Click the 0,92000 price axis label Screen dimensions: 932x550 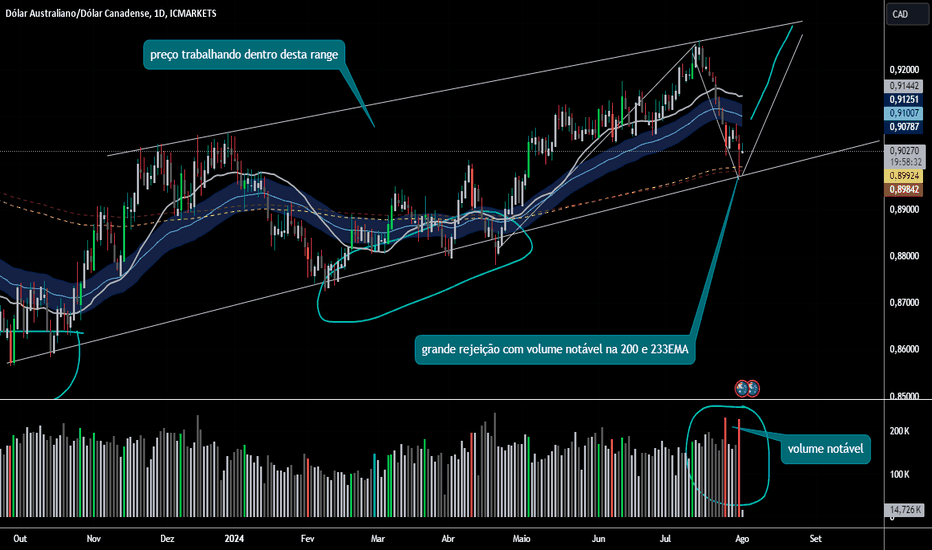(x=904, y=70)
